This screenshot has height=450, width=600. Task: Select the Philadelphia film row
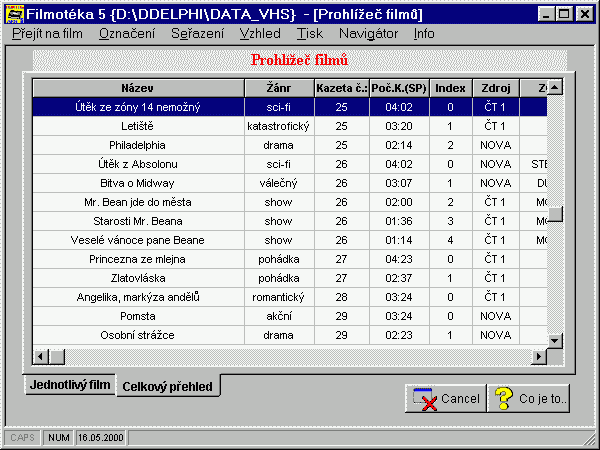tap(138, 145)
